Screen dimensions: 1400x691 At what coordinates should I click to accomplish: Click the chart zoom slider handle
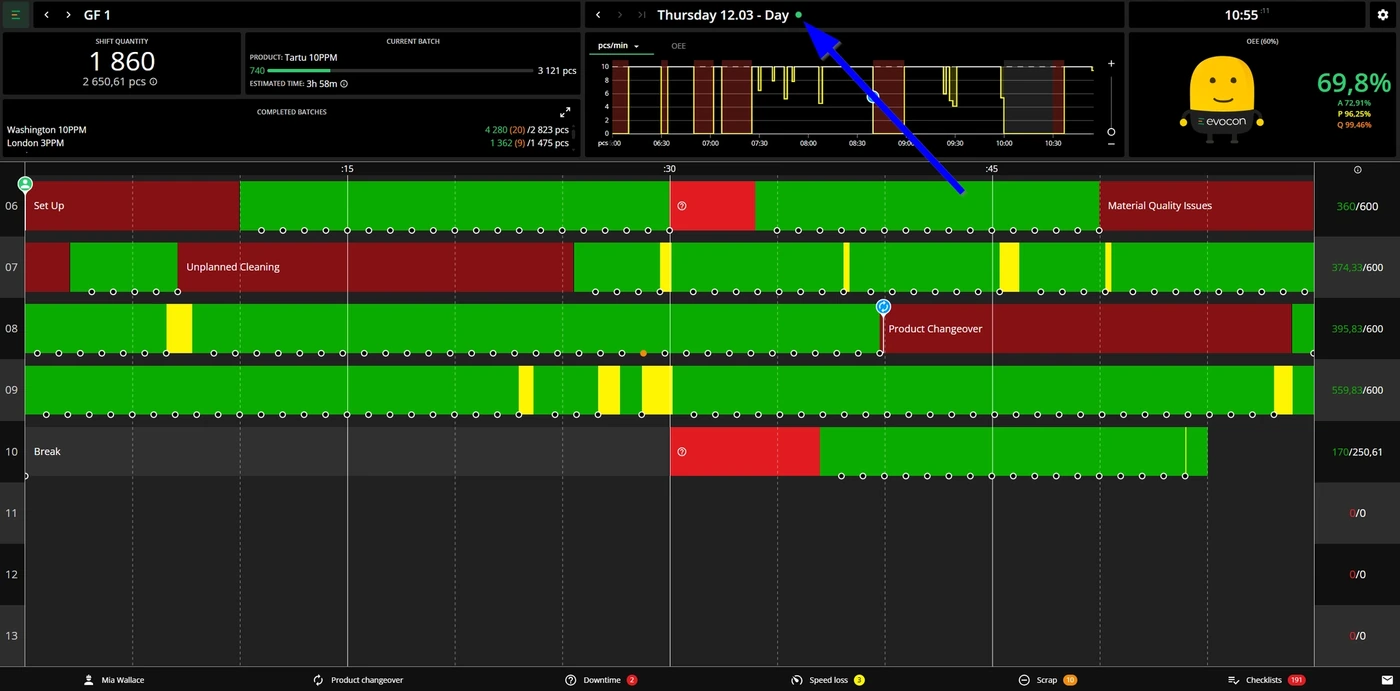1111,132
